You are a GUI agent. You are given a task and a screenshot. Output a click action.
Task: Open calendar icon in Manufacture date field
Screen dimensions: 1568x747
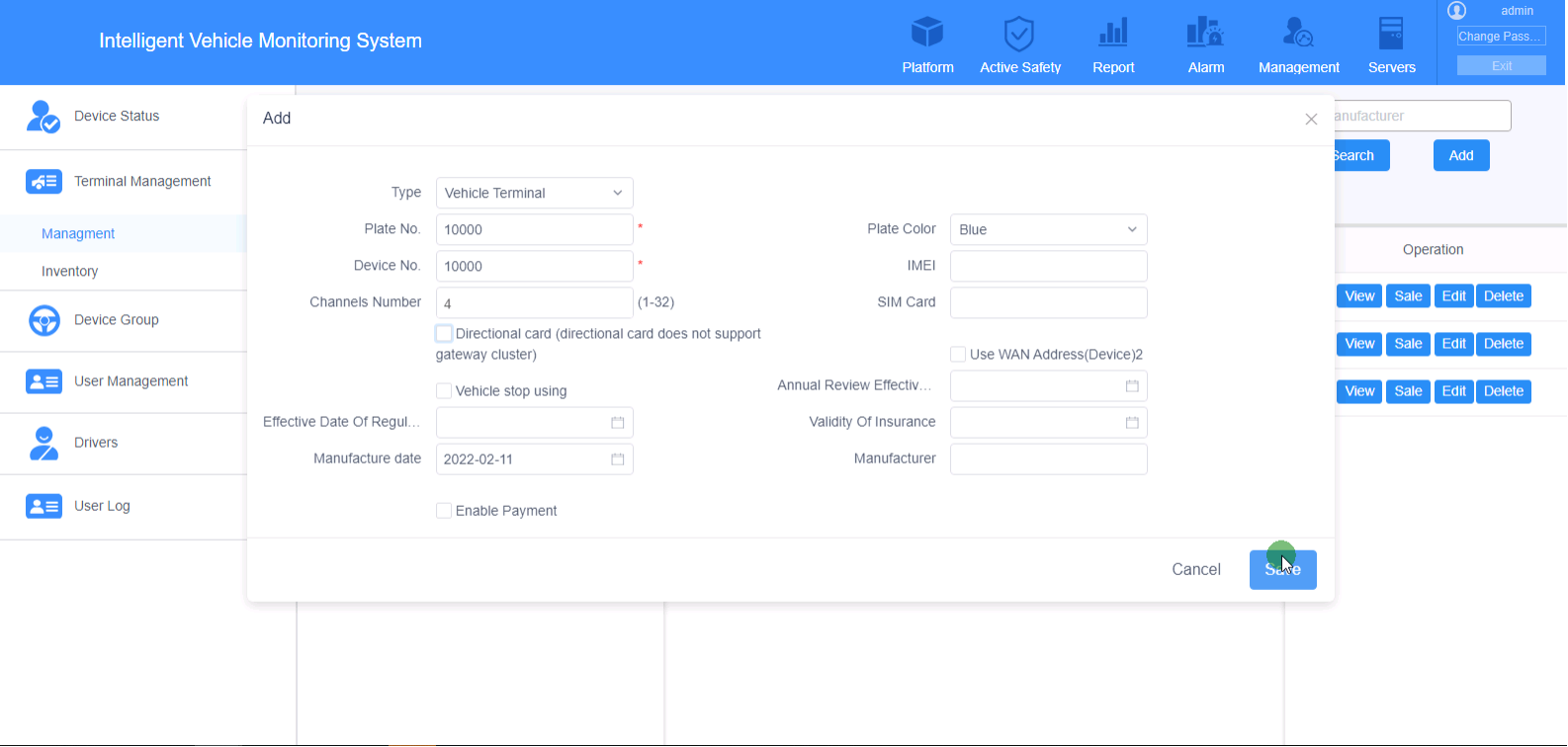click(x=618, y=459)
